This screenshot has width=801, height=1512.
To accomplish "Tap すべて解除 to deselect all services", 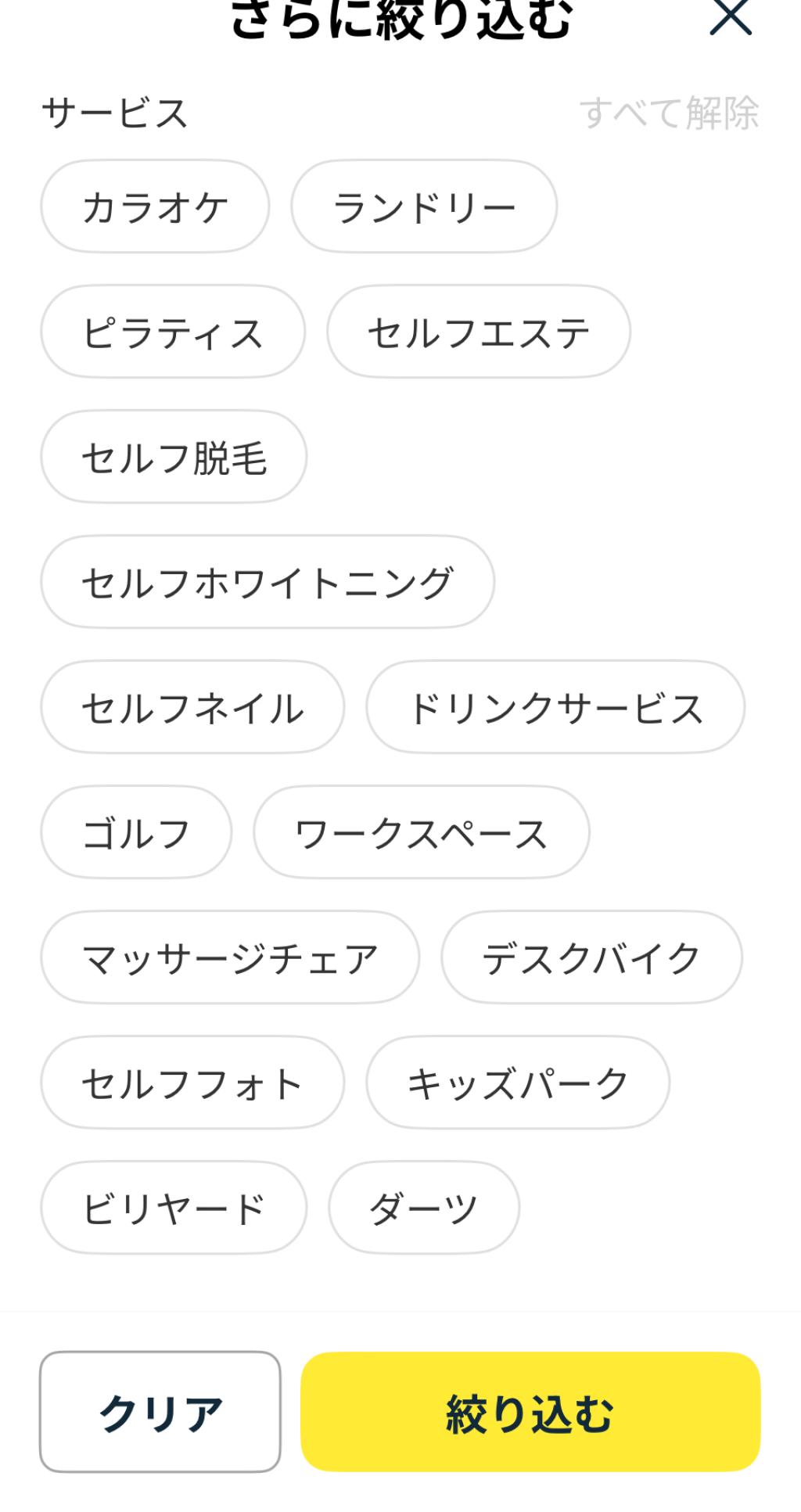I will coord(669,113).
